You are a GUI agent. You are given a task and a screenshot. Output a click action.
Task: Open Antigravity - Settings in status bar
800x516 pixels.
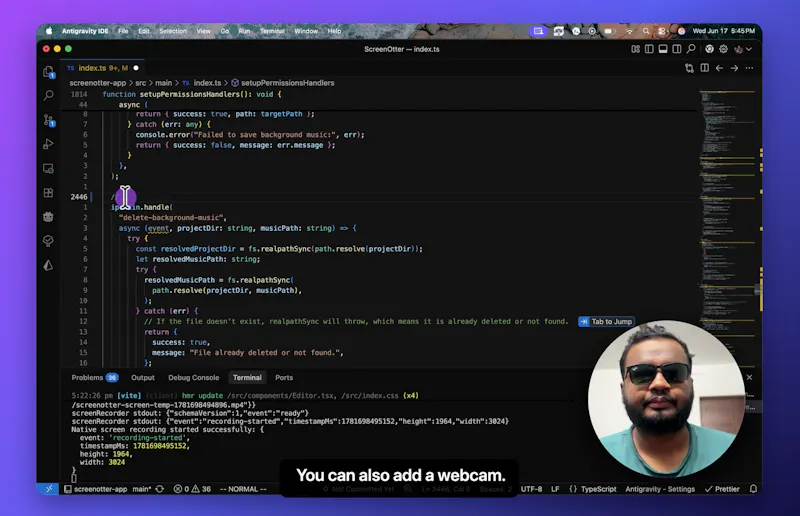(x=660, y=489)
